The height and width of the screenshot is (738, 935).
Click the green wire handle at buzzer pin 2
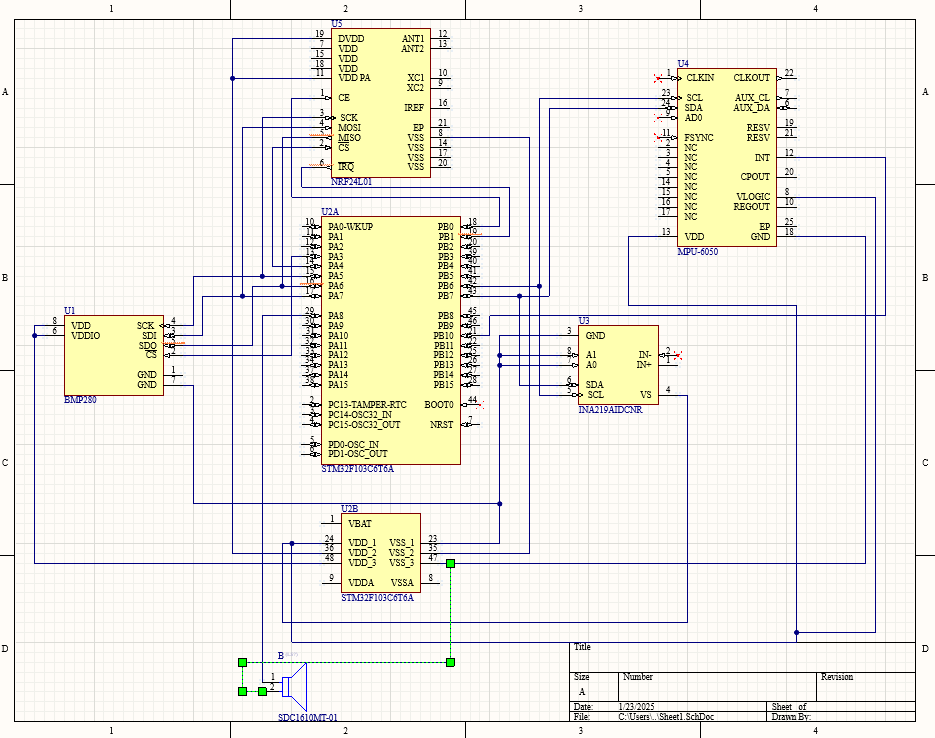click(x=262, y=692)
